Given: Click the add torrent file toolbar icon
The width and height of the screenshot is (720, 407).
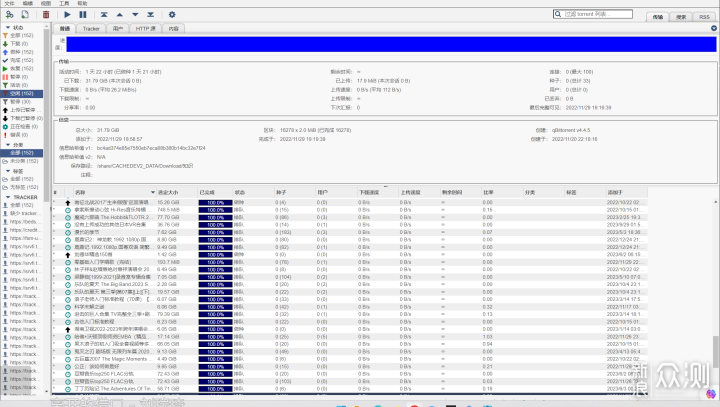Looking at the screenshot, I should (25, 15).
